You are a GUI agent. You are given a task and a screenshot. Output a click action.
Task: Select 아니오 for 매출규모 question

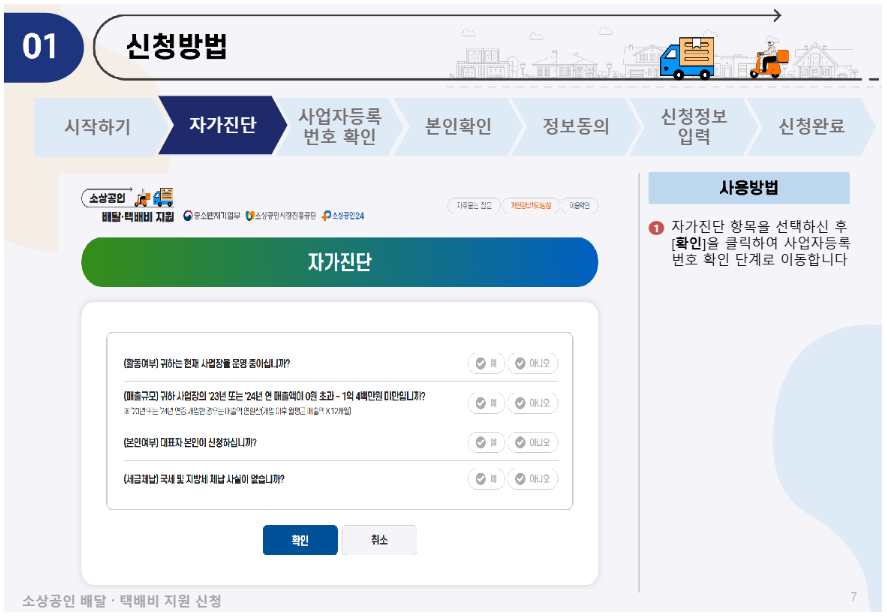532,403
